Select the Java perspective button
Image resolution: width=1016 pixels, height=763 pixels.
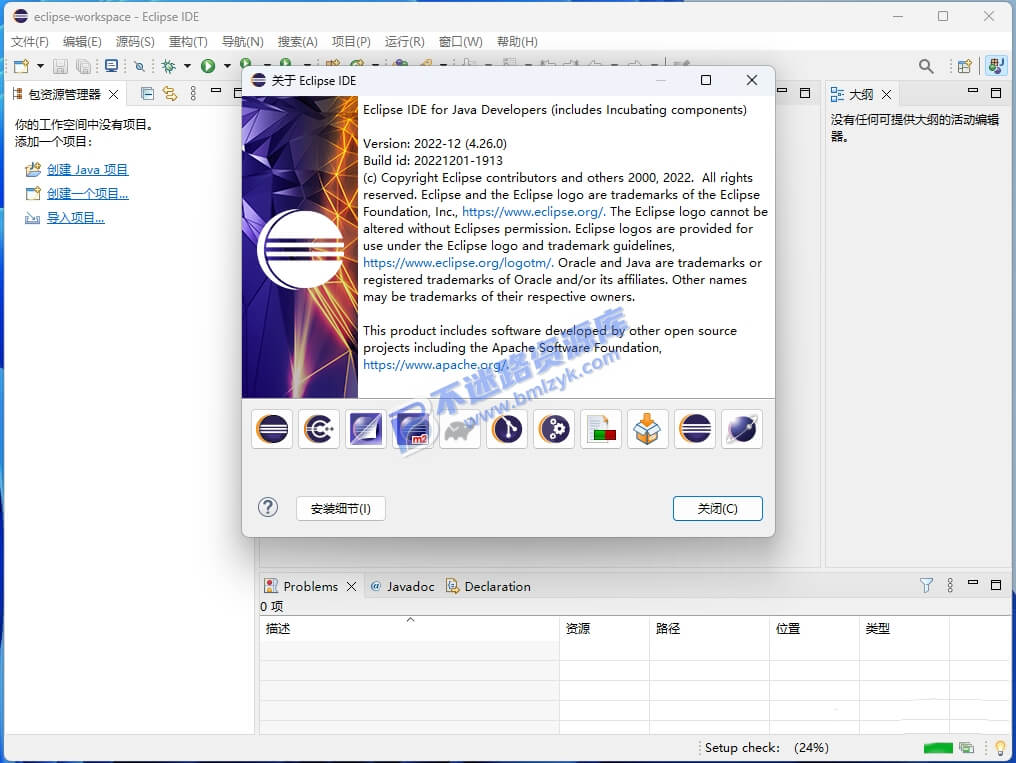click(996, 66)
